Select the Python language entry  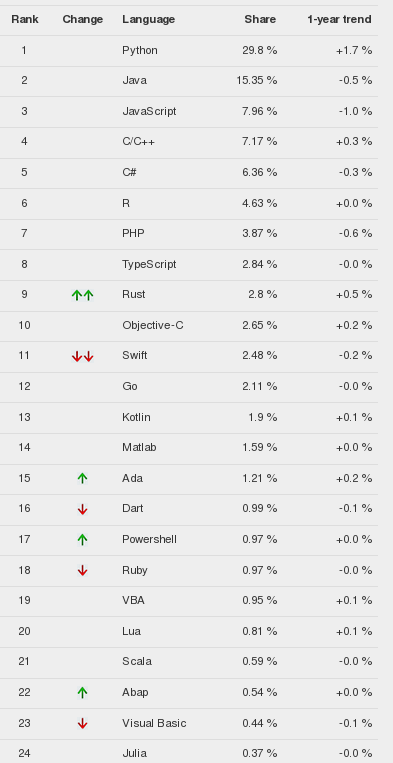pyautogui.click(x=140, y=51)
